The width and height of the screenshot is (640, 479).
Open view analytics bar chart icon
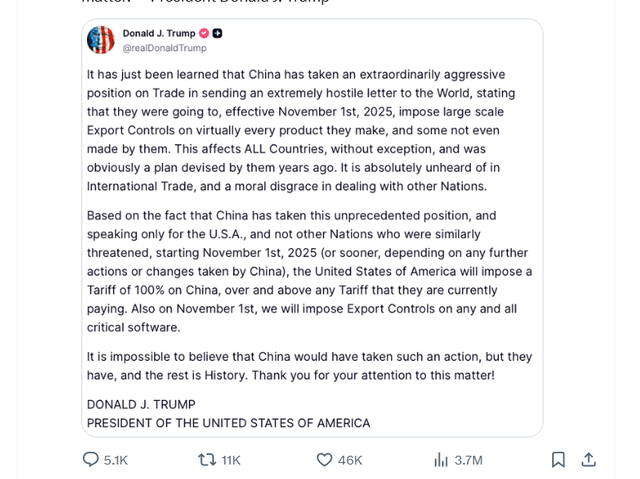pos(441,460)
